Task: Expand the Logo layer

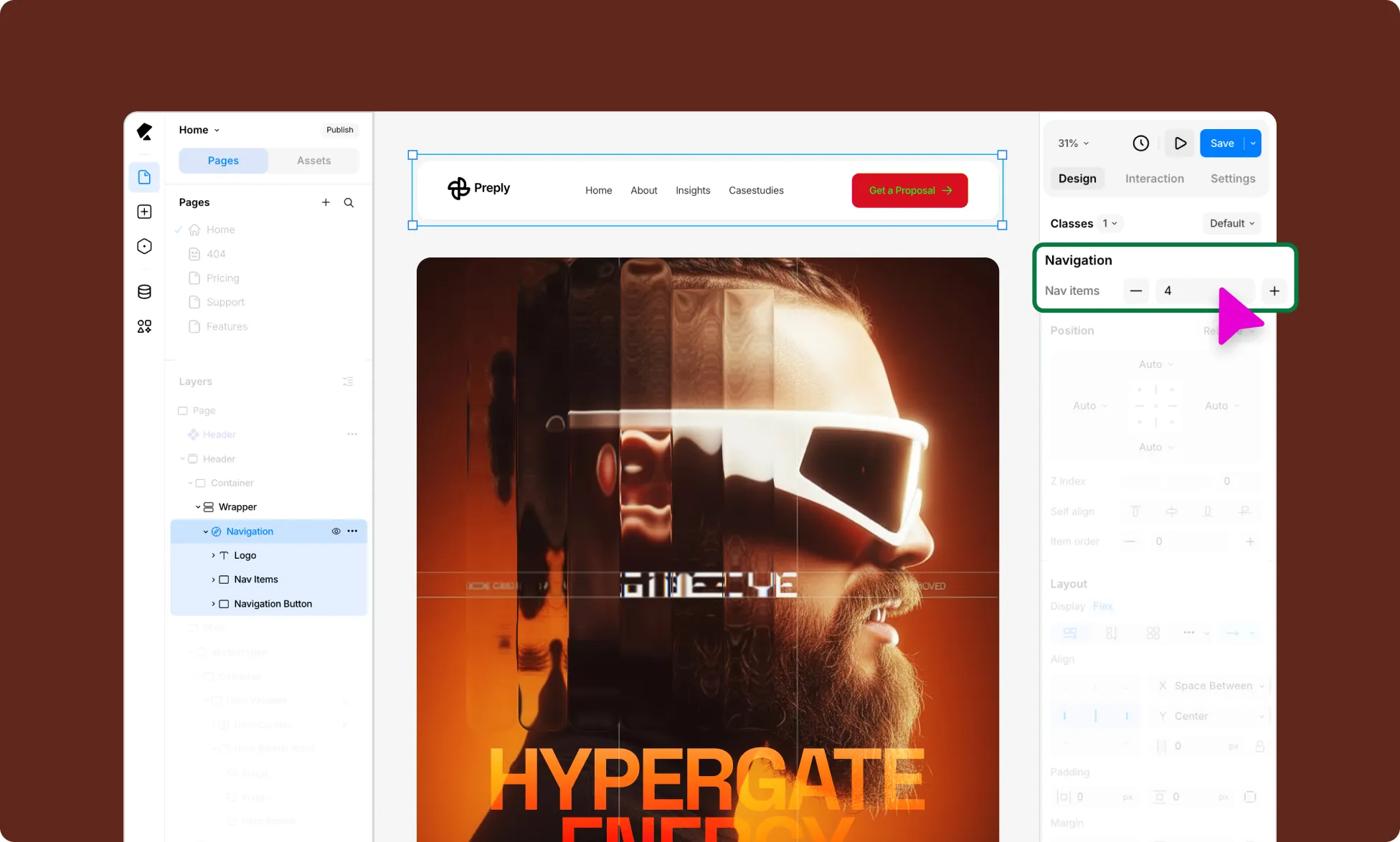Action: pyautogui.click(x=213, y=556)
